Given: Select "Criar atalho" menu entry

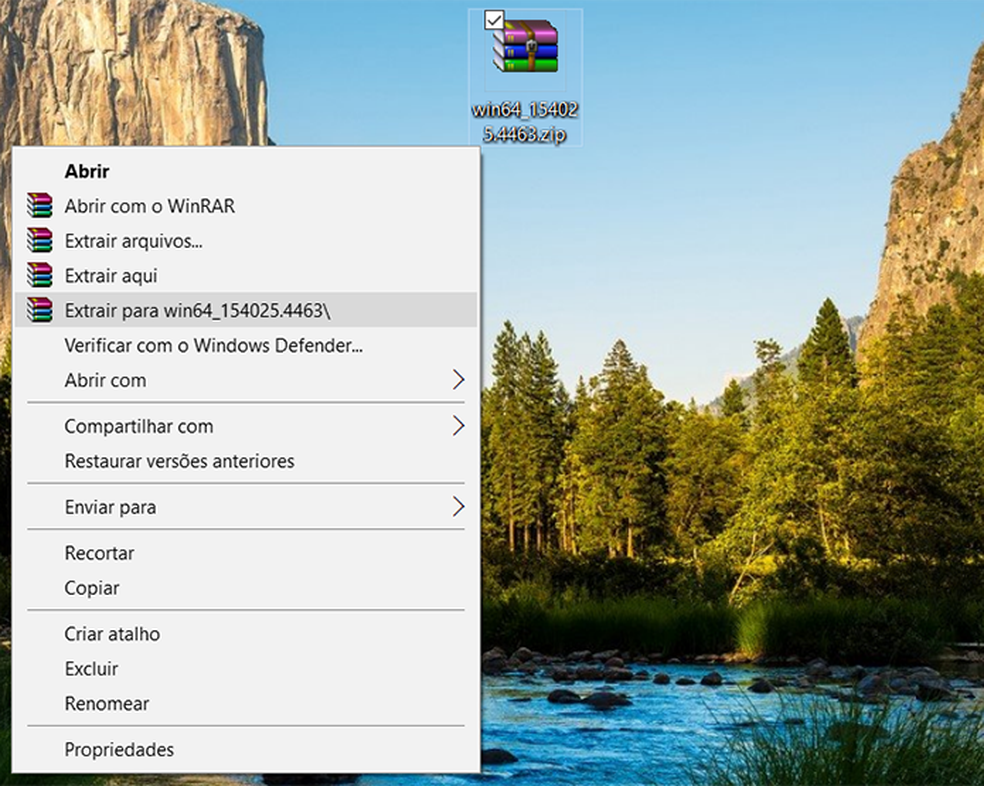Looking at the screenshot, I should (x=245, y=634).
